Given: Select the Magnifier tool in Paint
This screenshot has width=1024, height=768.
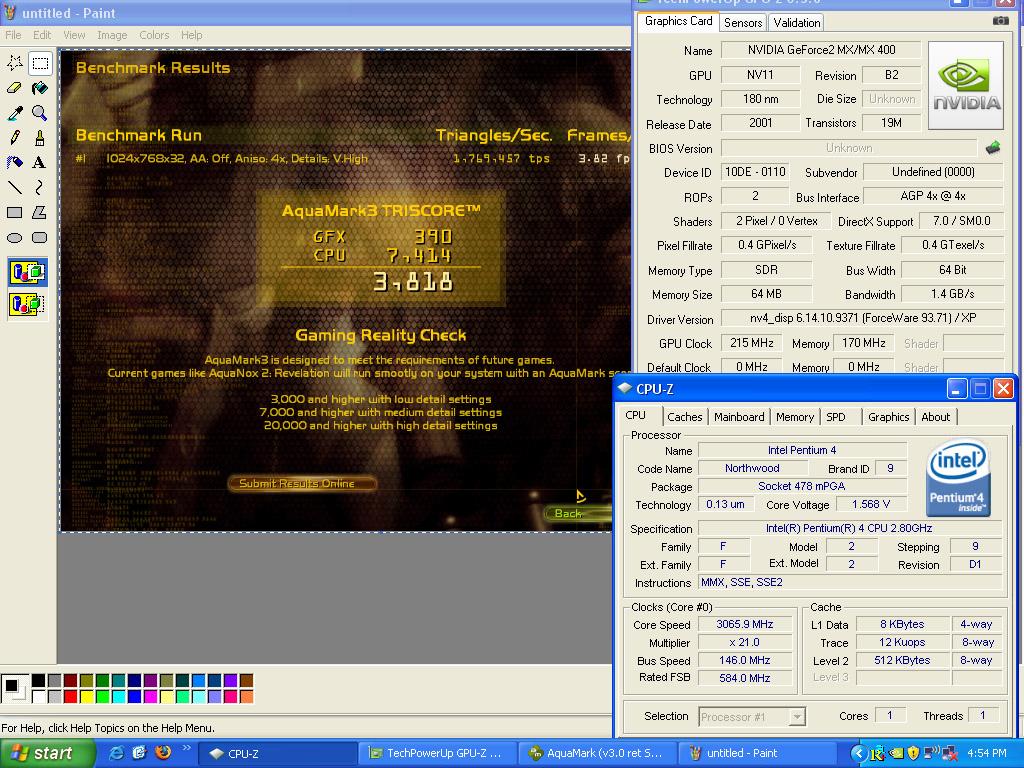Looking at the screenshot, I should pyautogui.click(x=40, y=113).
